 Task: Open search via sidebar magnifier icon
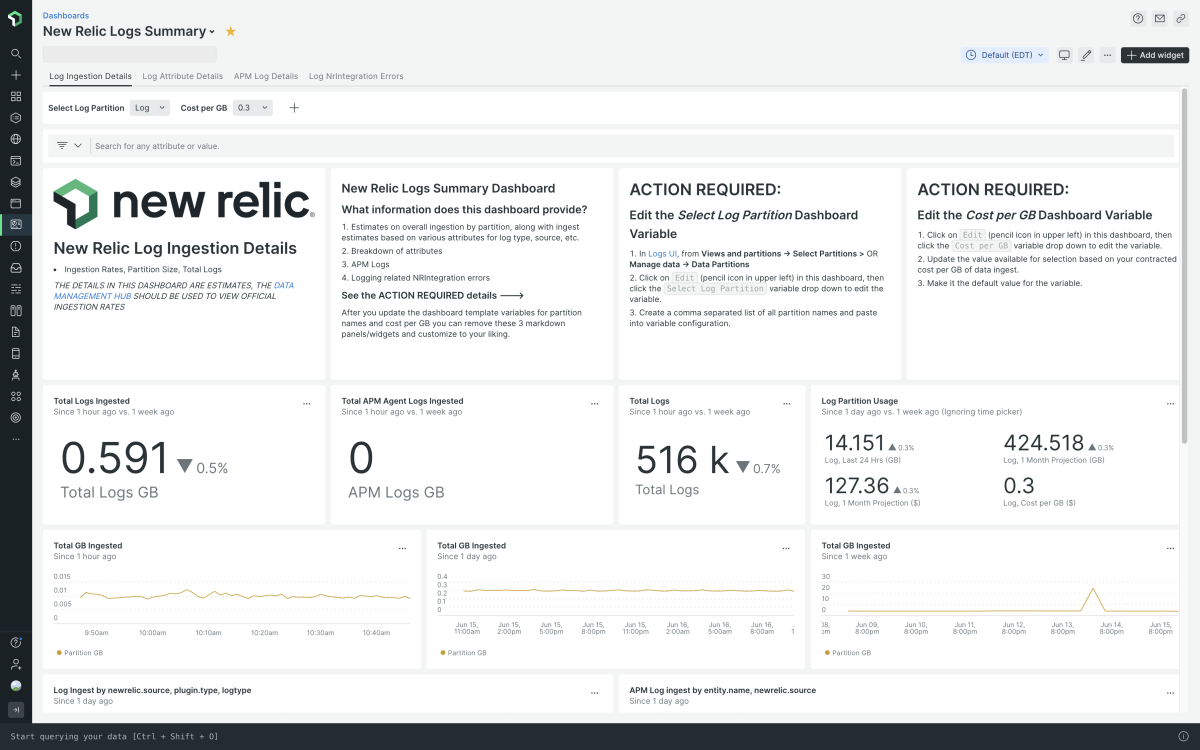click(x=15, y=54)
